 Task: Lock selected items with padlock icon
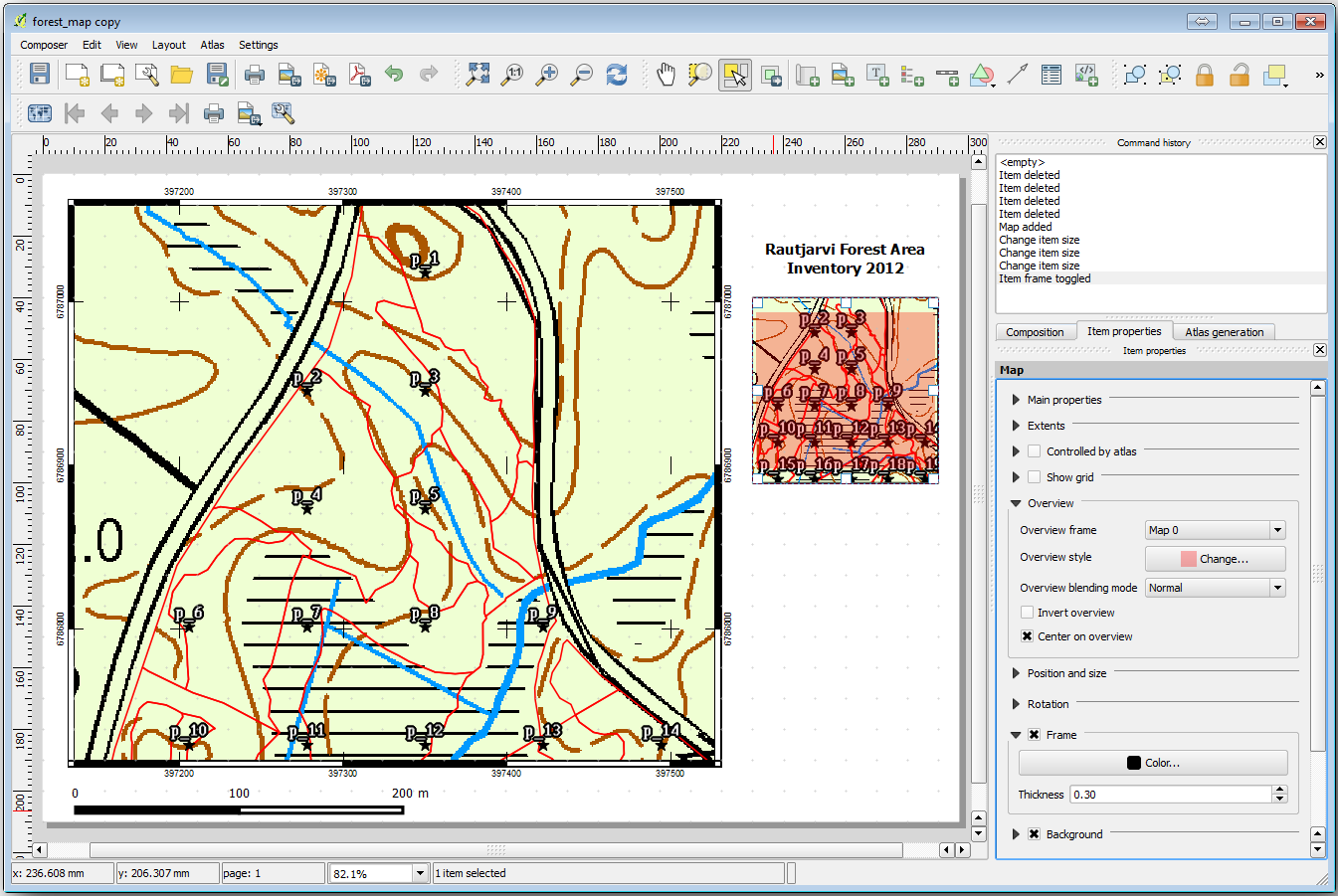[1204, 75]
